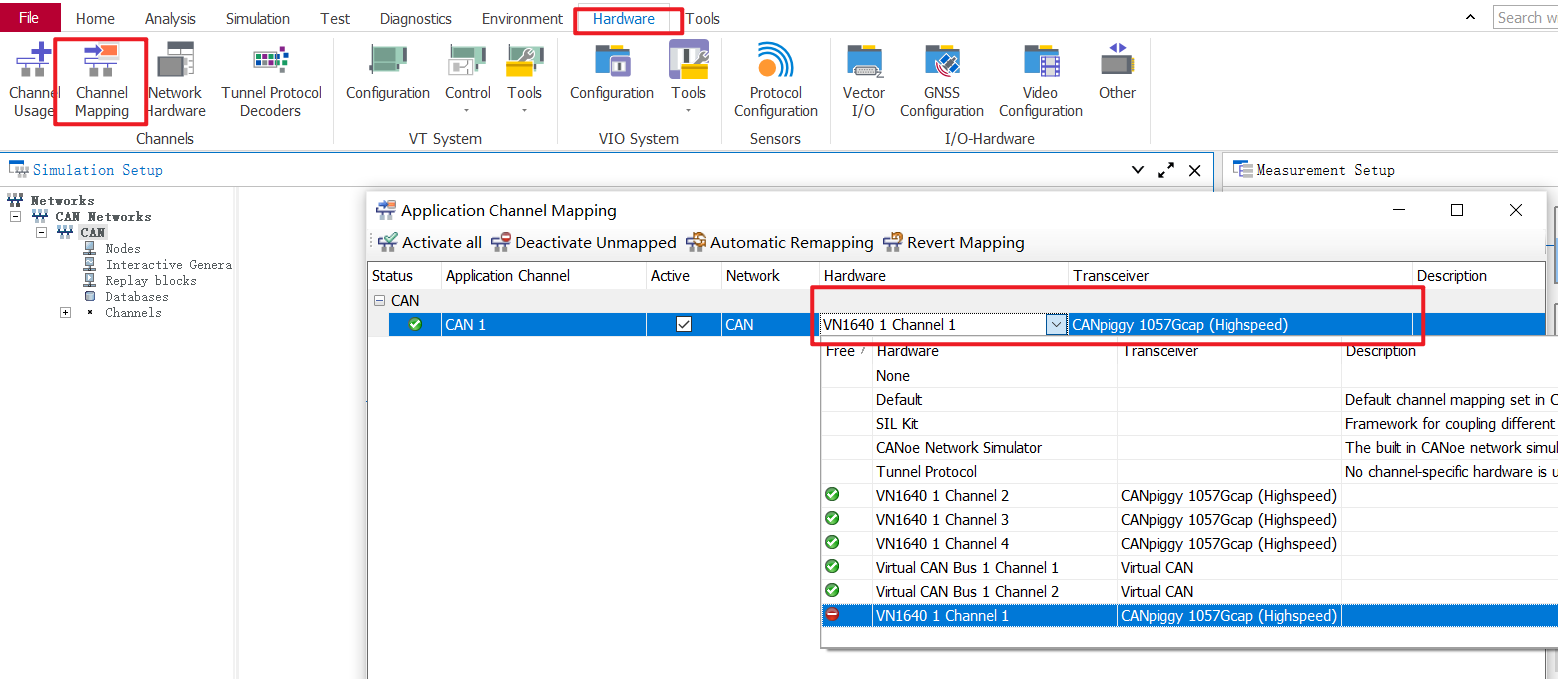Switch to the Environment tab
Screen dimensions: 1558x679
pyautogui.click(x=522, y=18)
